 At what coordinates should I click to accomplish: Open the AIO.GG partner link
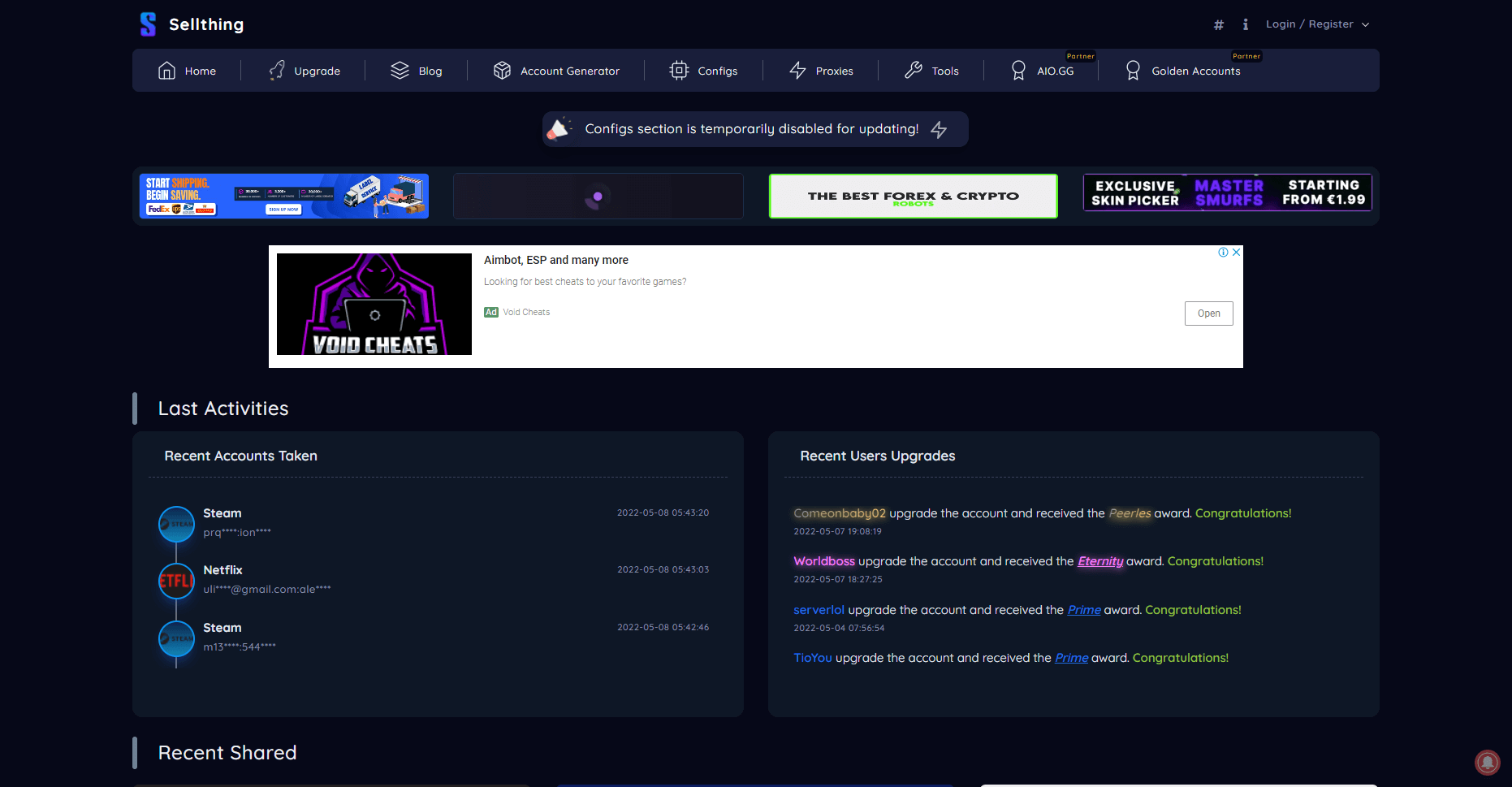pos(1043,71)
